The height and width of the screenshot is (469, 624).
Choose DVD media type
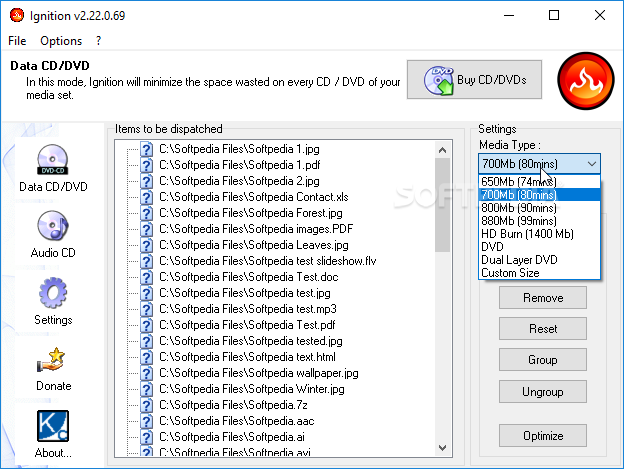[539, 247]
